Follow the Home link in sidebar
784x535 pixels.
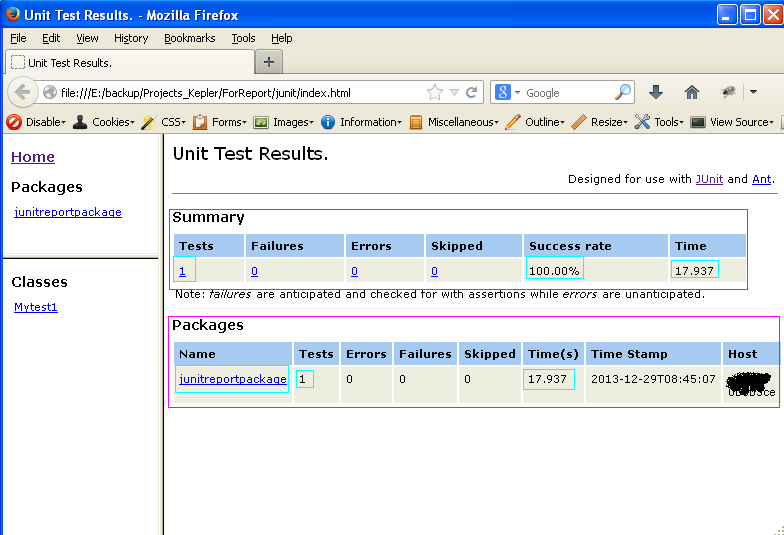click(x=32, y=157)
